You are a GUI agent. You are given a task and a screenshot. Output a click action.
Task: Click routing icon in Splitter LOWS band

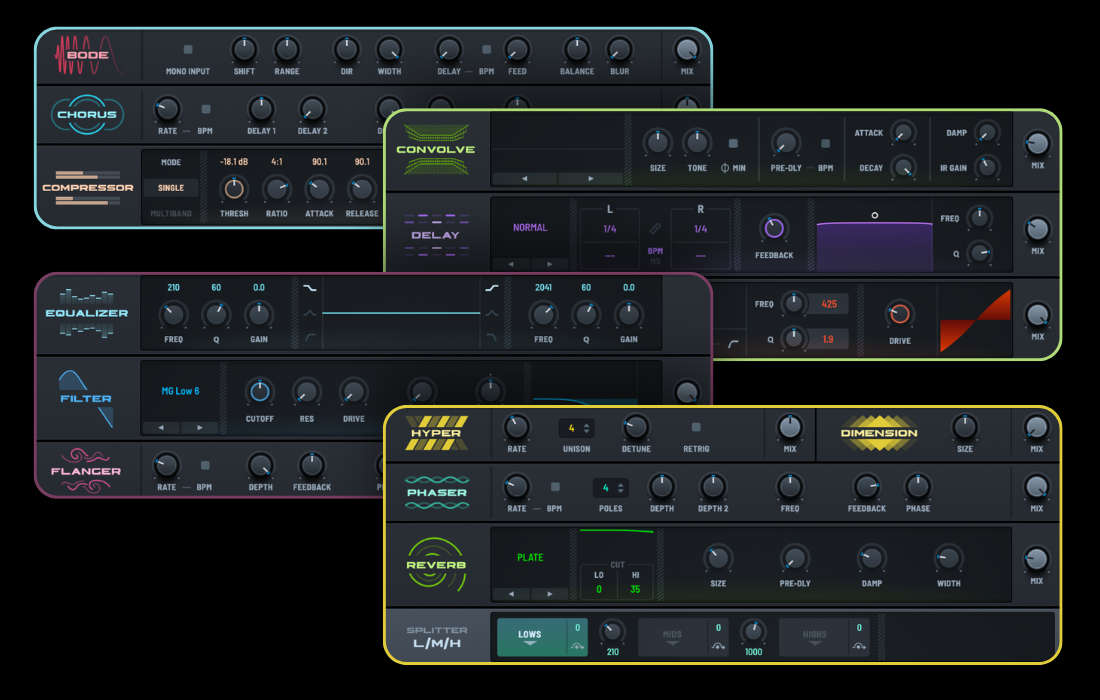577,645
